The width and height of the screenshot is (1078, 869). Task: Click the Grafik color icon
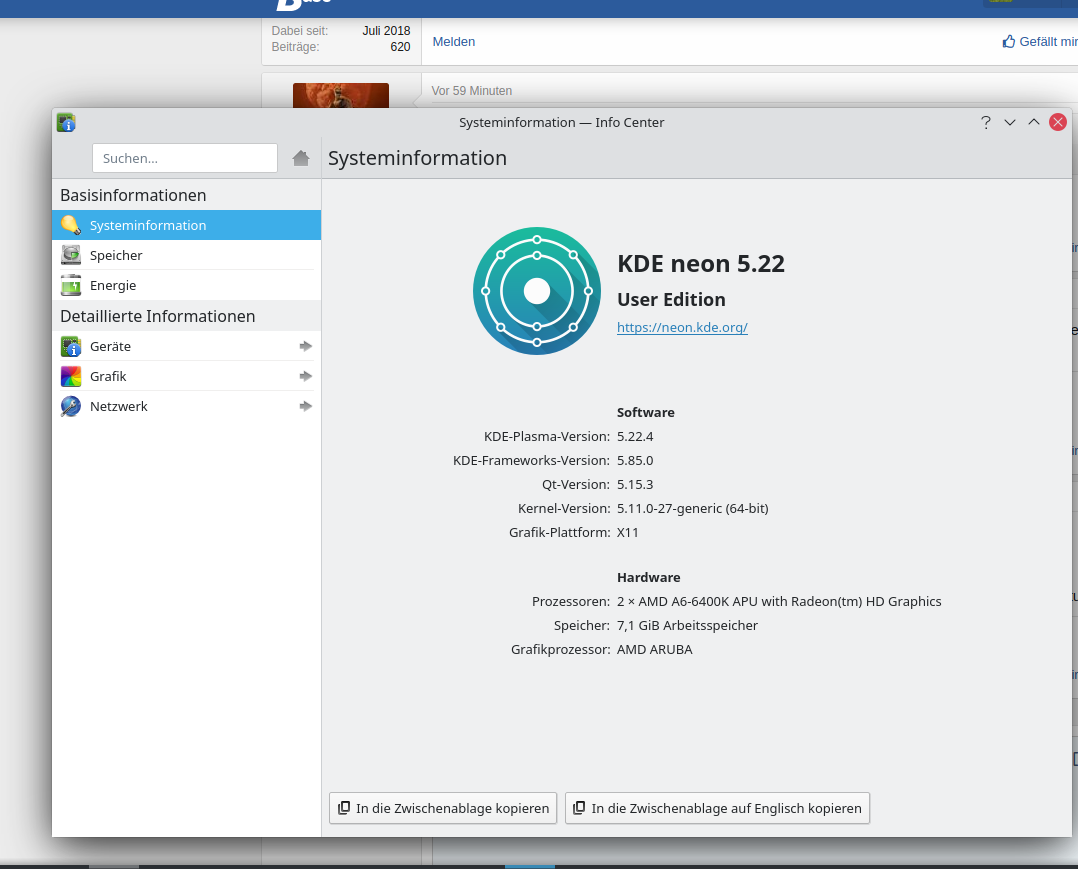click(71, 376)
